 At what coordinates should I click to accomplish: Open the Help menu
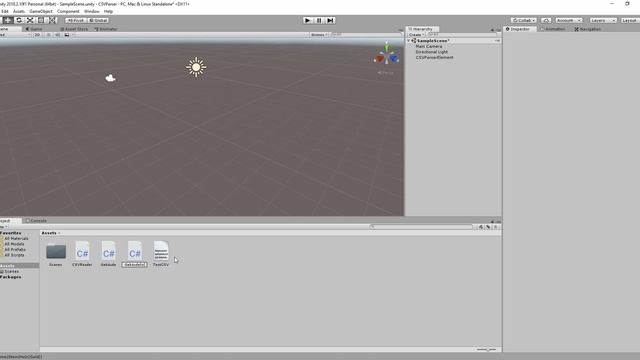[108, 11]
